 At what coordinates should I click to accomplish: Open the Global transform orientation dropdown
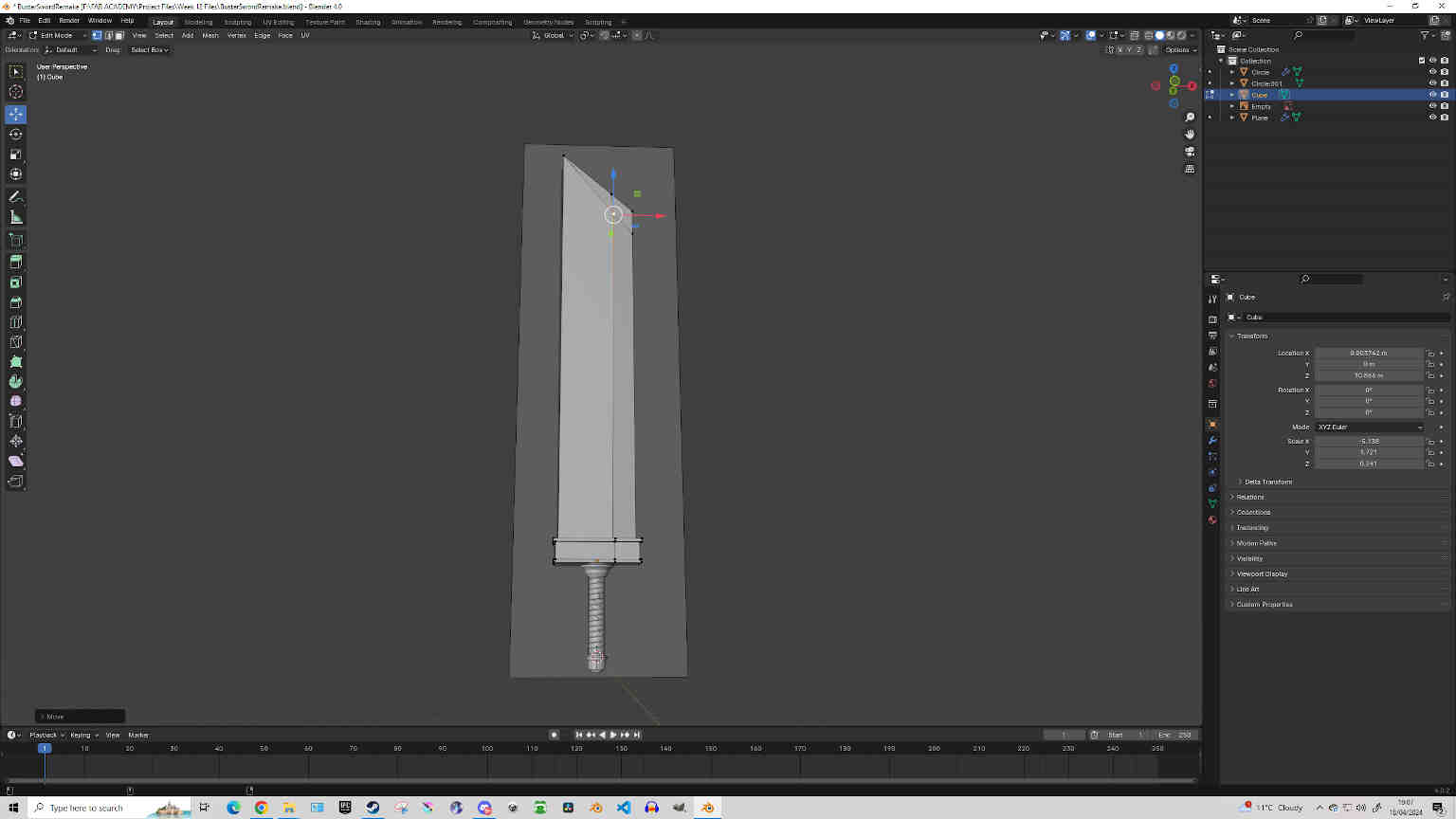pos(553,35)
